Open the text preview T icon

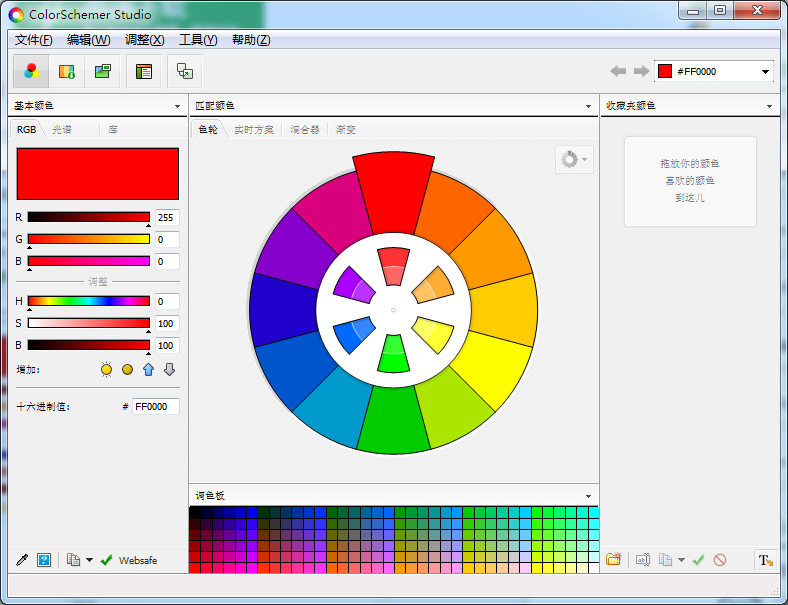[x=765, y=560]
